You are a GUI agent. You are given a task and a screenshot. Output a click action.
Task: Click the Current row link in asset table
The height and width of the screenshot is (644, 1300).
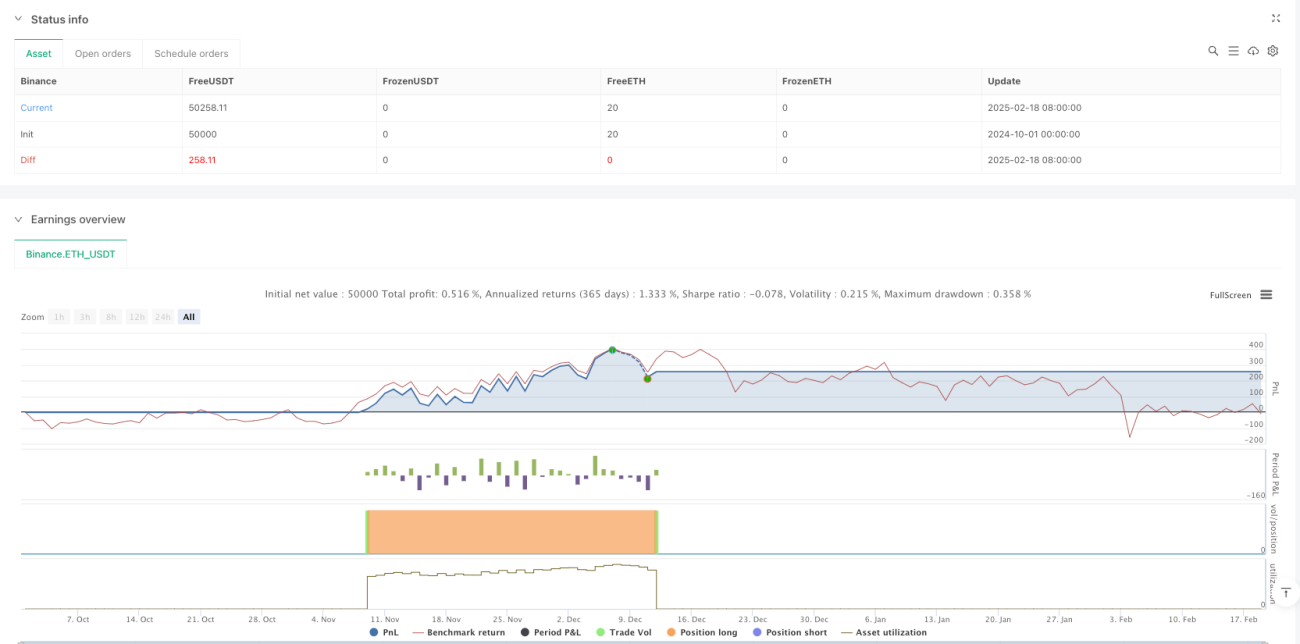(x=37, y=108)
